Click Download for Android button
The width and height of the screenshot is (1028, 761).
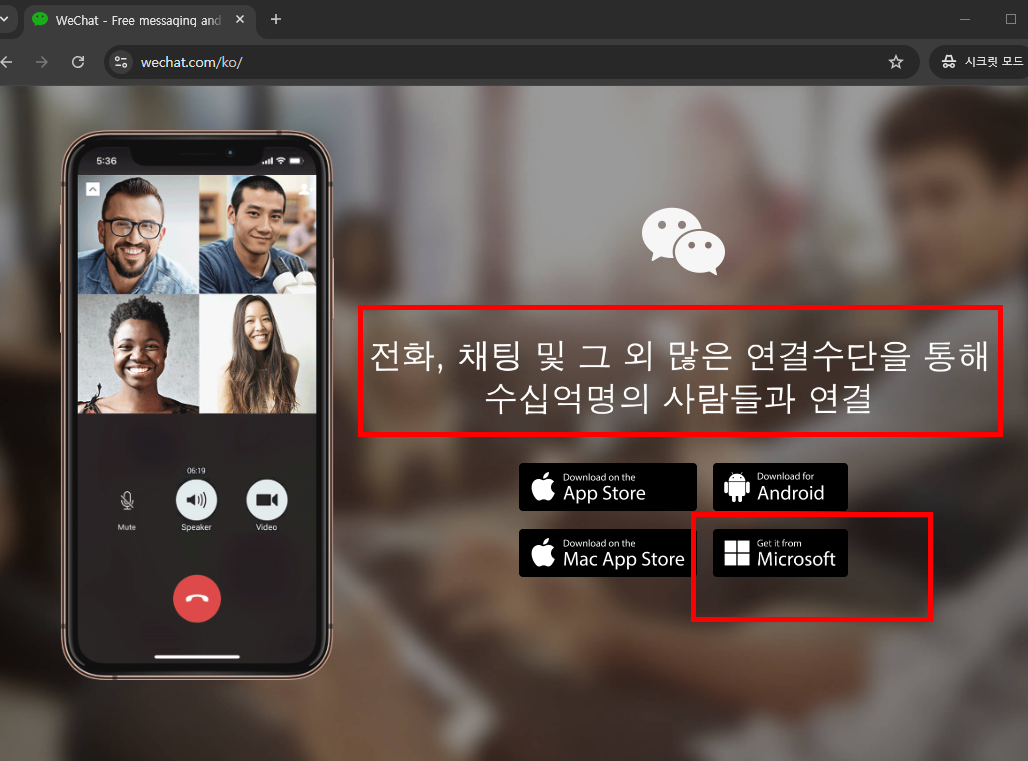[780, 487]
